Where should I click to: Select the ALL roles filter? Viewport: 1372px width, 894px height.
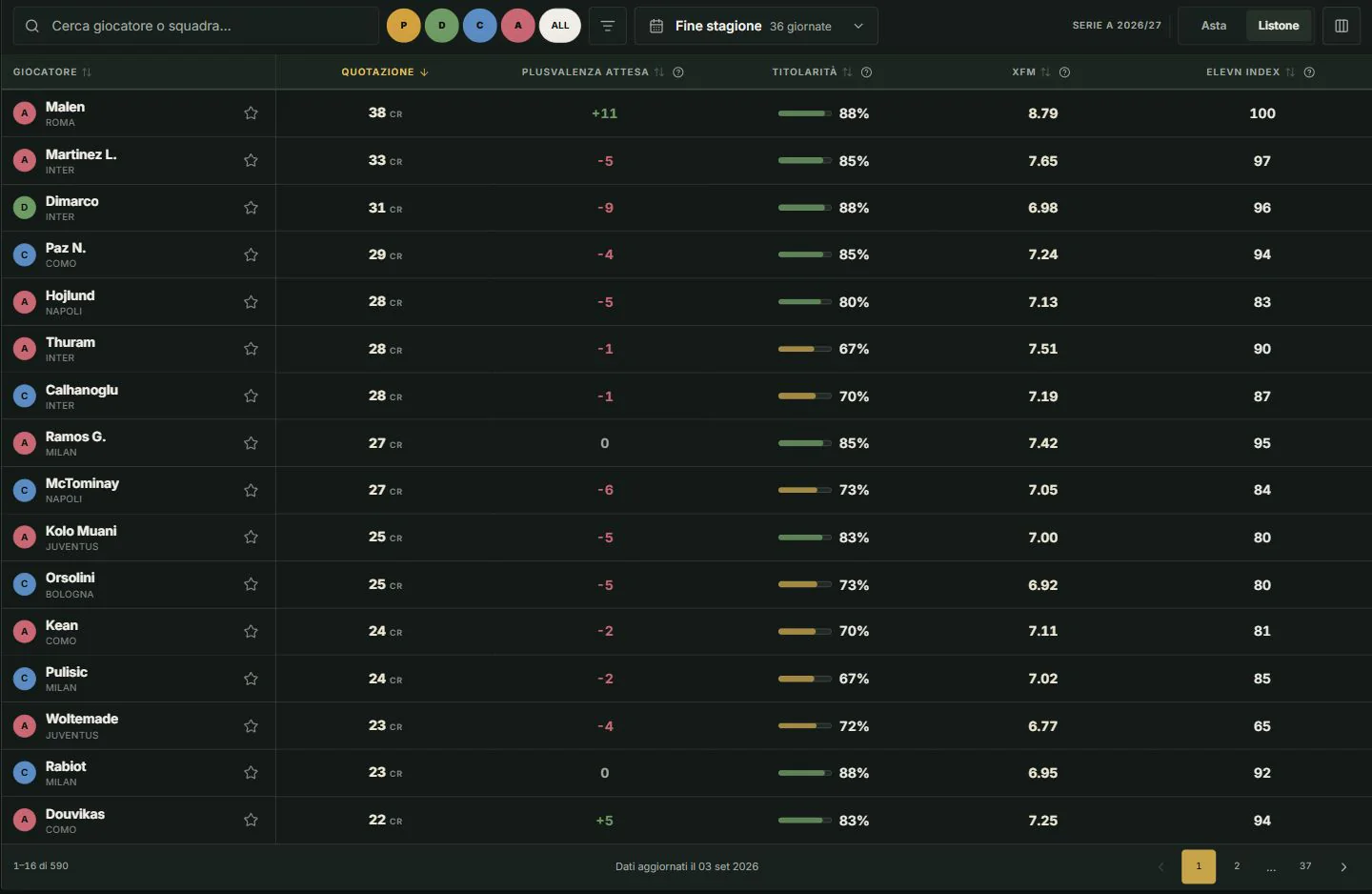[x=560, y=26]
